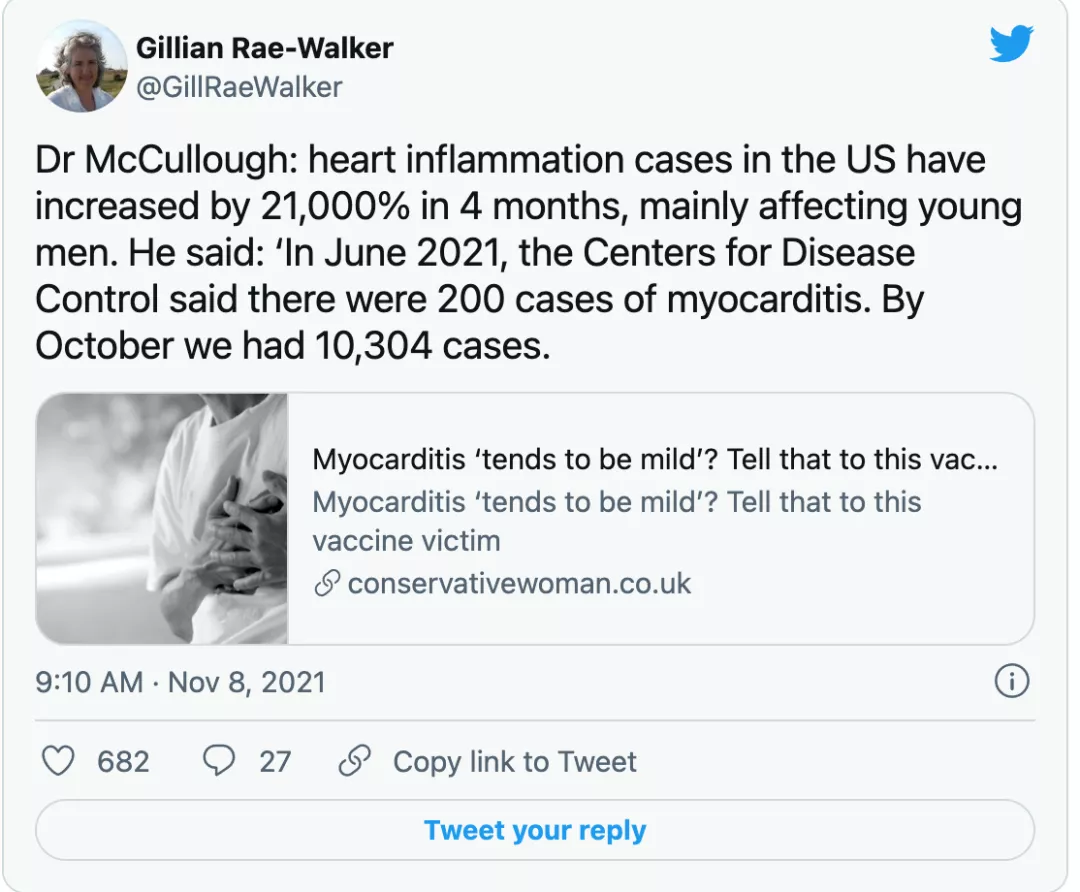This screenshot has height=892, width=1080.
Task: Select the Copy link to Tweet text
Action: pos(514,762)
